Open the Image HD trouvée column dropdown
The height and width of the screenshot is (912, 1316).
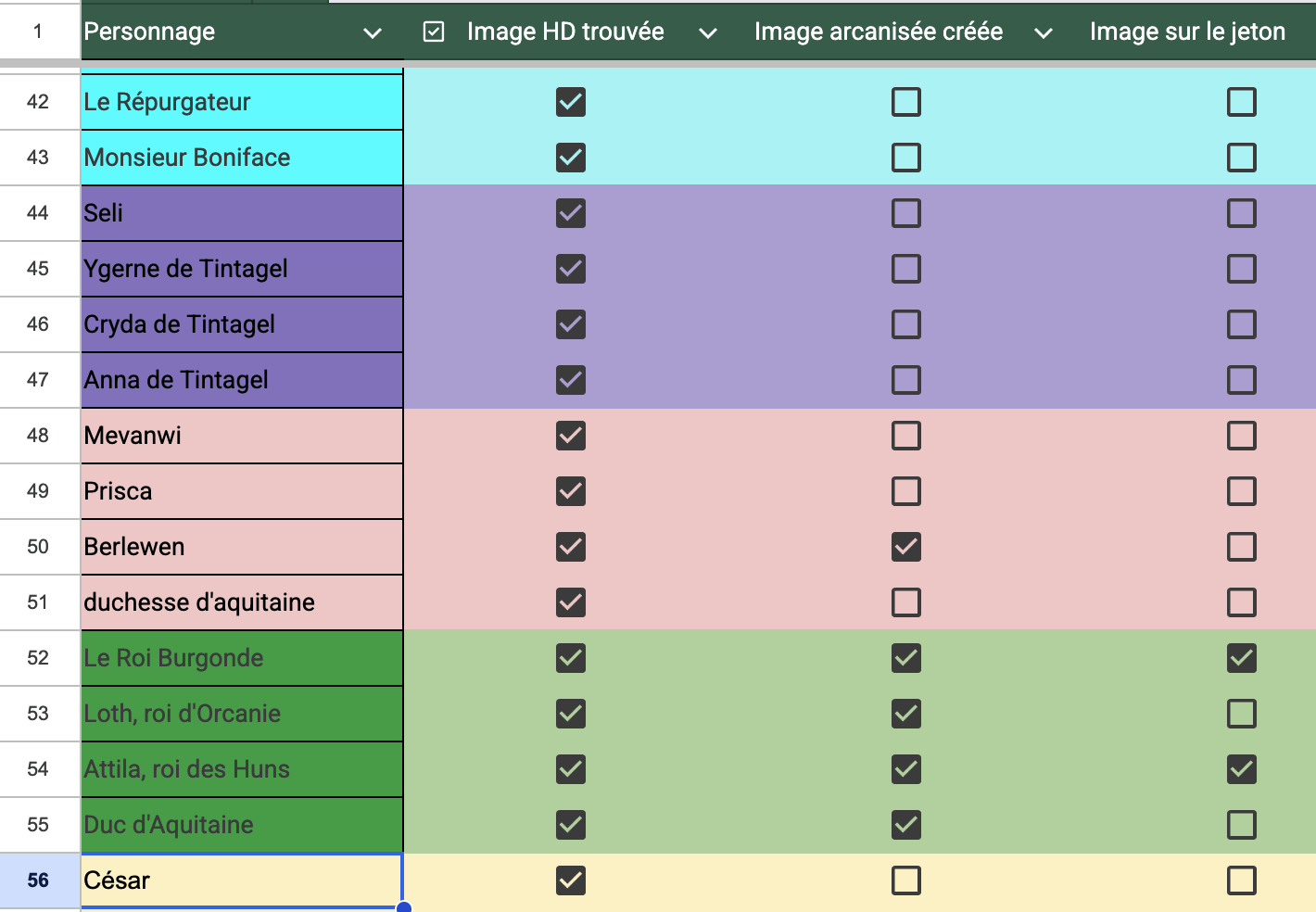click(x=708, y=33)
